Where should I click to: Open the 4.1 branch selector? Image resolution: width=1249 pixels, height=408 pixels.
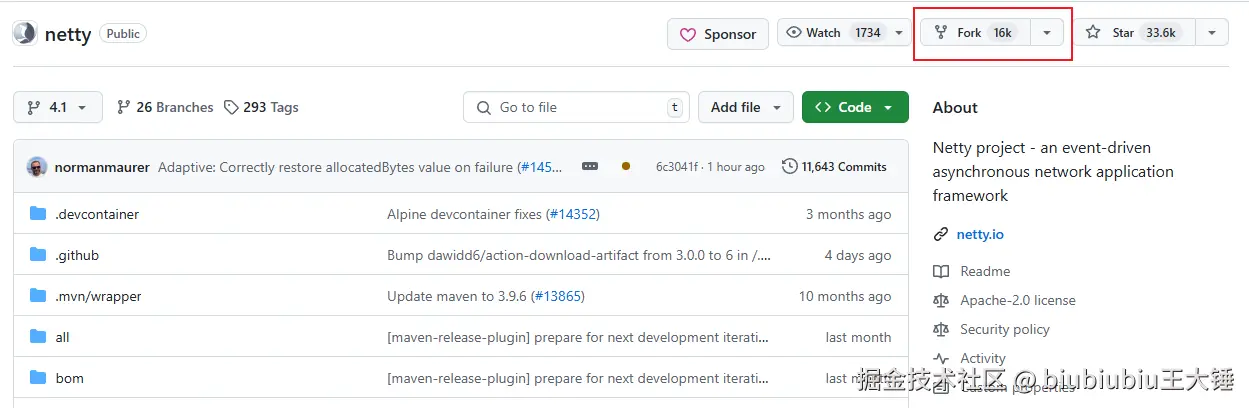58,107
